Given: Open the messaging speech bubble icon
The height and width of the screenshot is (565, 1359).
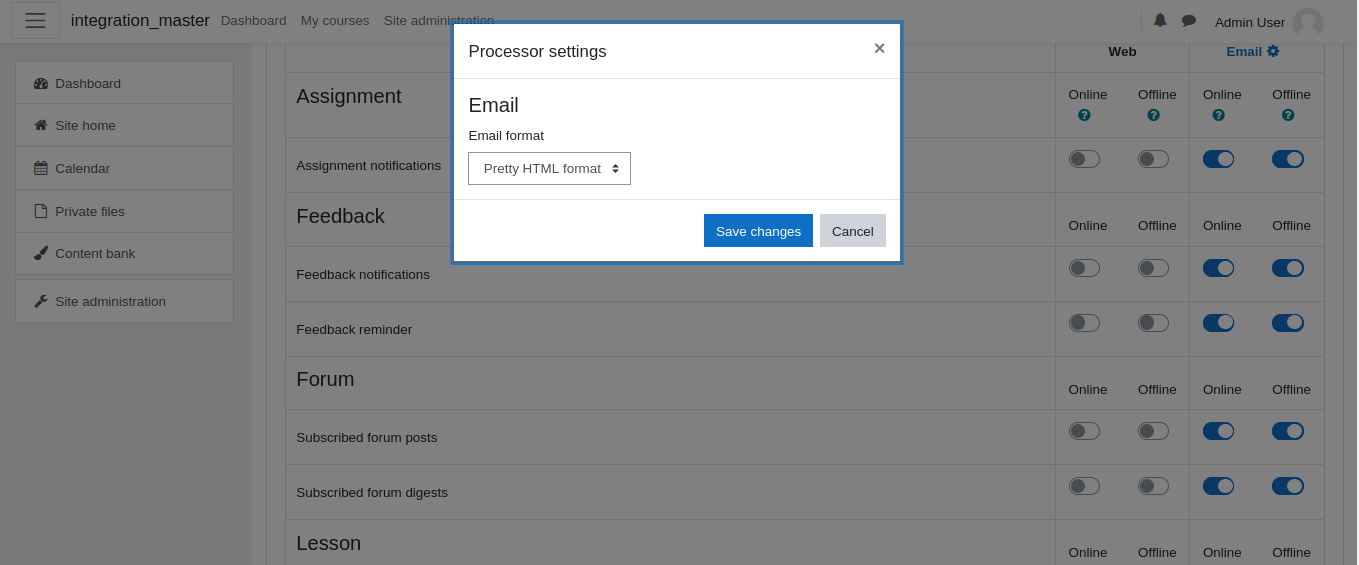Looking at the screenshot, I should click(1189, 20).
